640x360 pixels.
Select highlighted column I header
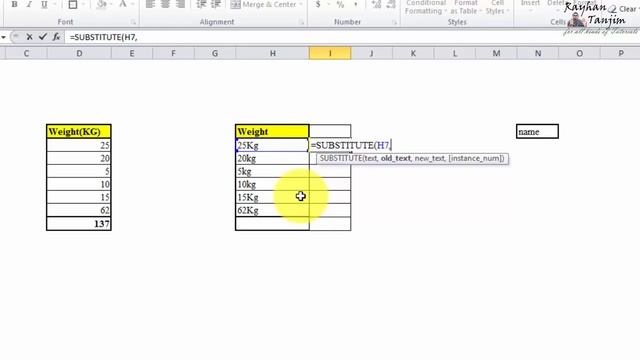(x=330, y=53)
